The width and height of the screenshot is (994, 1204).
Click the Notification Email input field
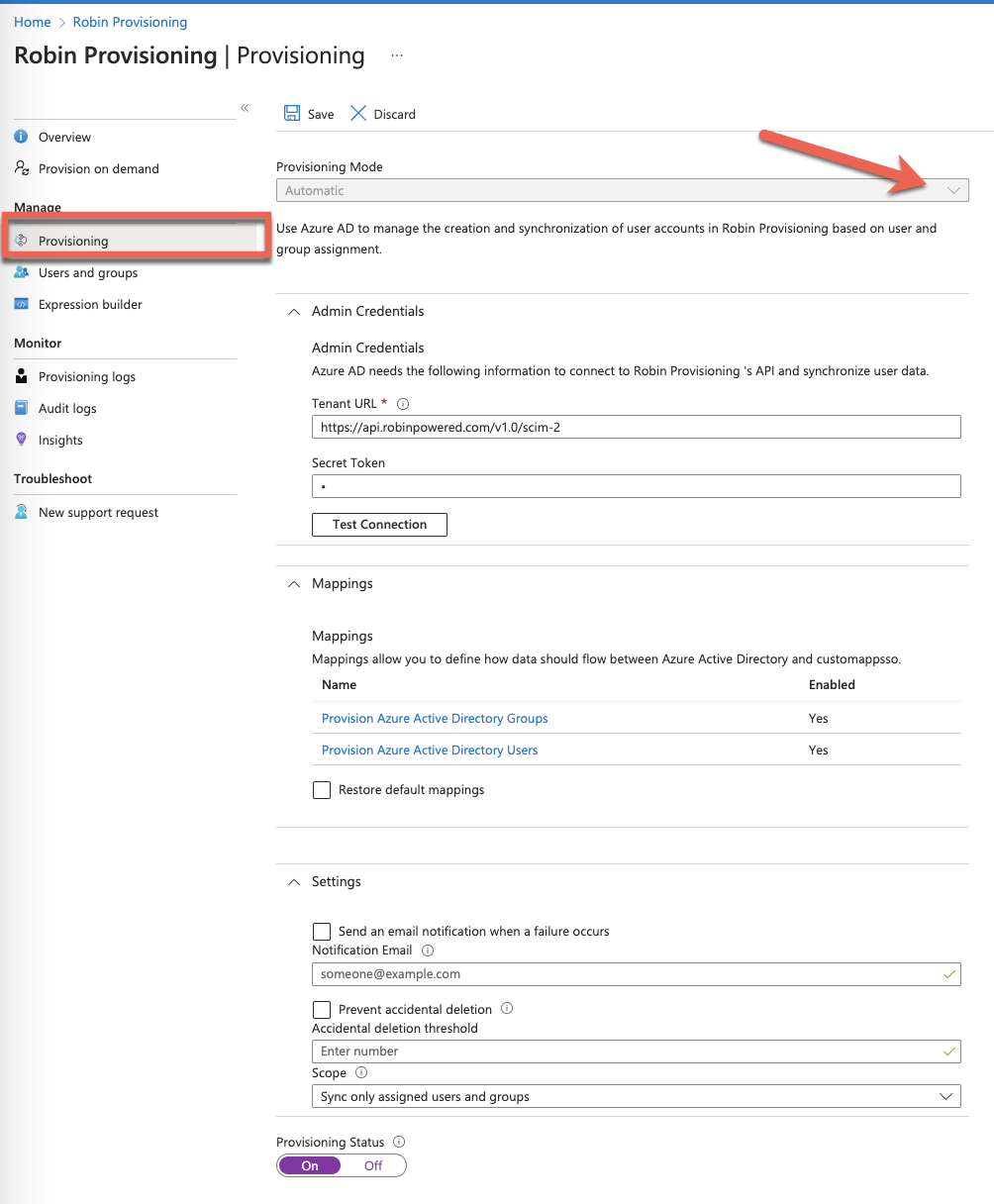pyautogui.click(x=637, y=974)
